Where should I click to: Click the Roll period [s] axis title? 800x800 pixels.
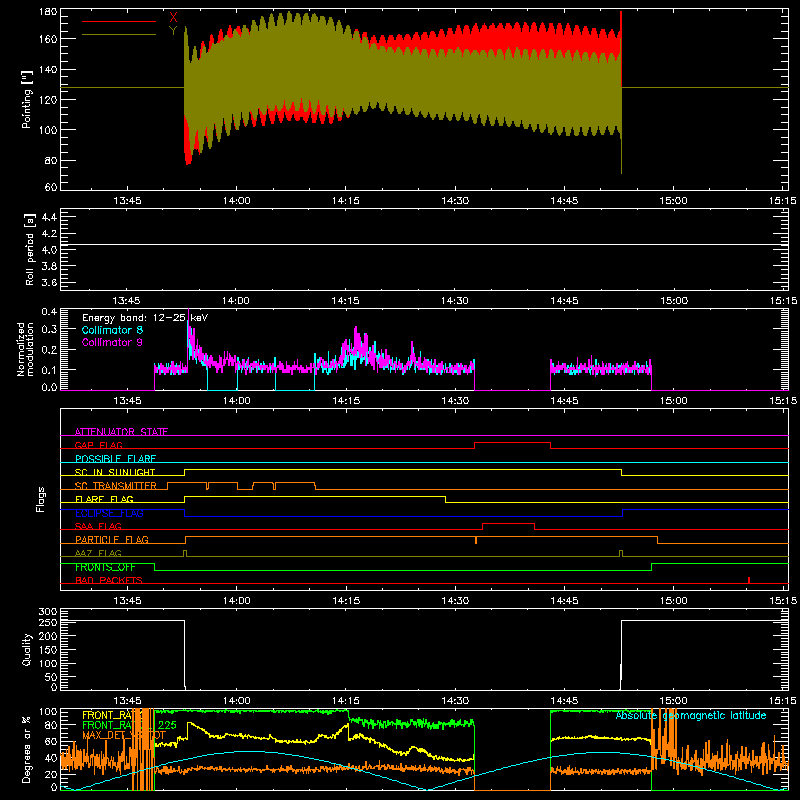(29, 249)
